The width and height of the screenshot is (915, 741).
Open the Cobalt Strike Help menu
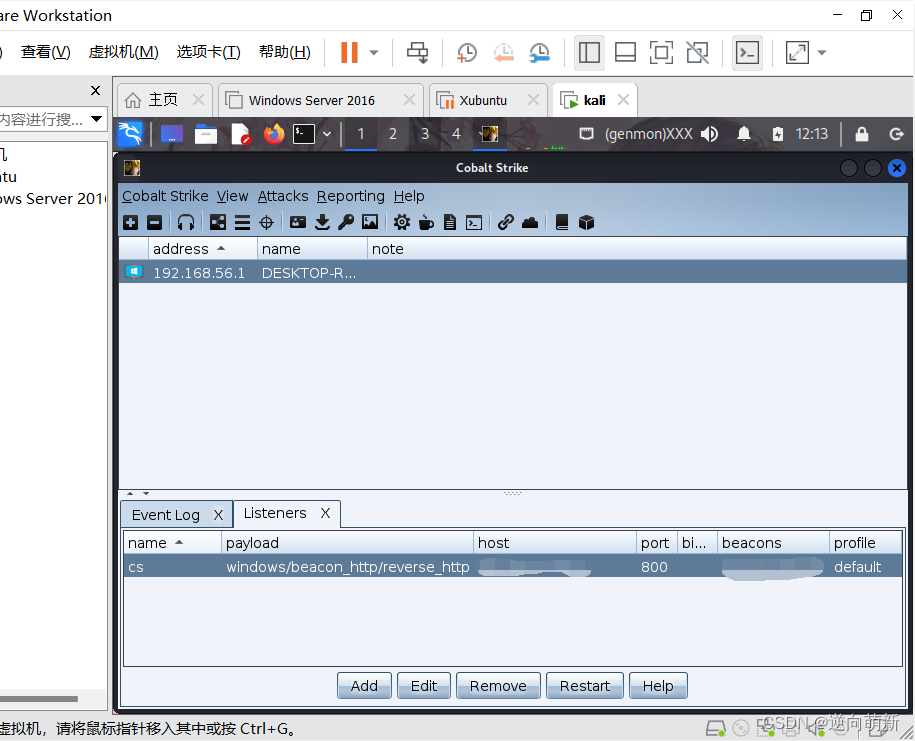(x=409, y=196)
